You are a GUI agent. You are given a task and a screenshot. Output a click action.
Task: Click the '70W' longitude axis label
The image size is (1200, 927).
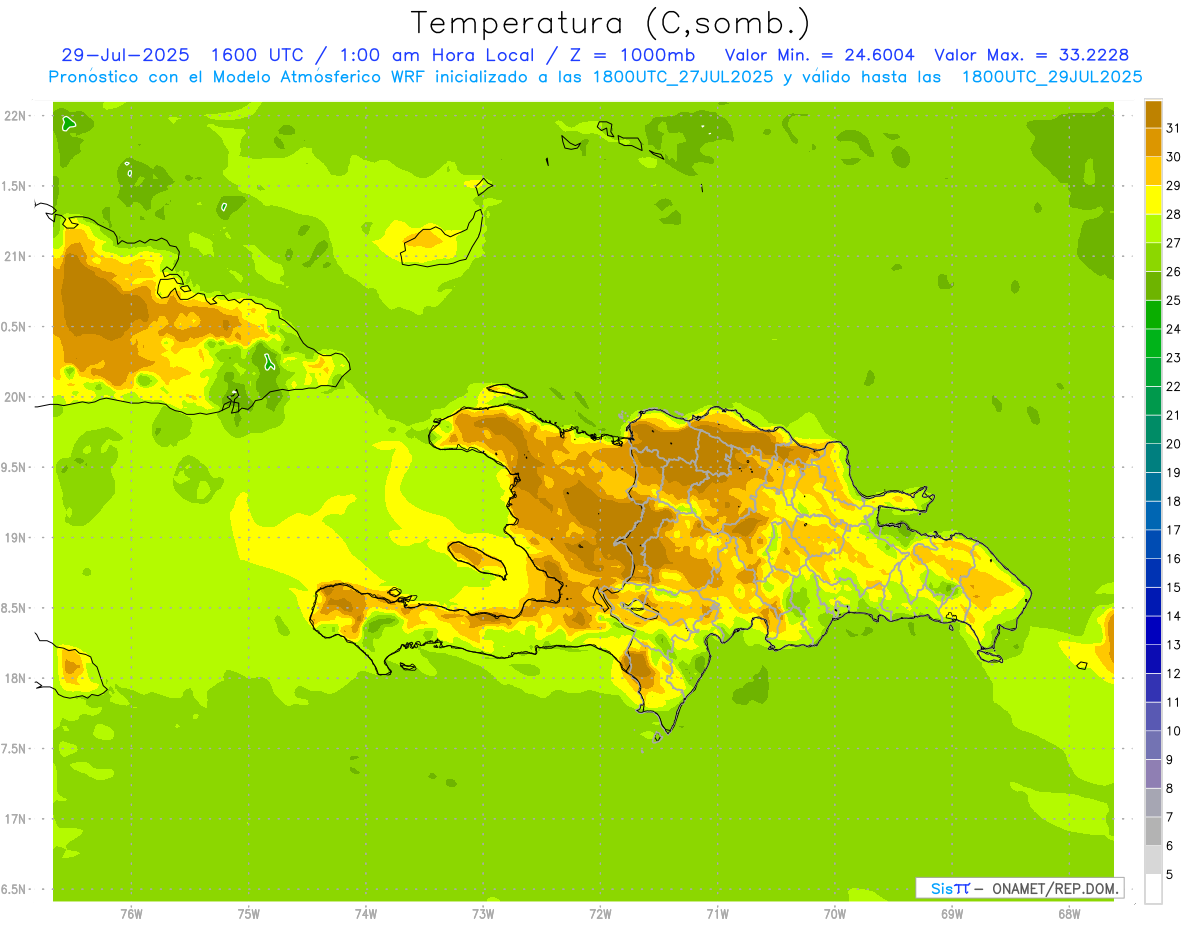pyautogui.click(x=834, y=913)
